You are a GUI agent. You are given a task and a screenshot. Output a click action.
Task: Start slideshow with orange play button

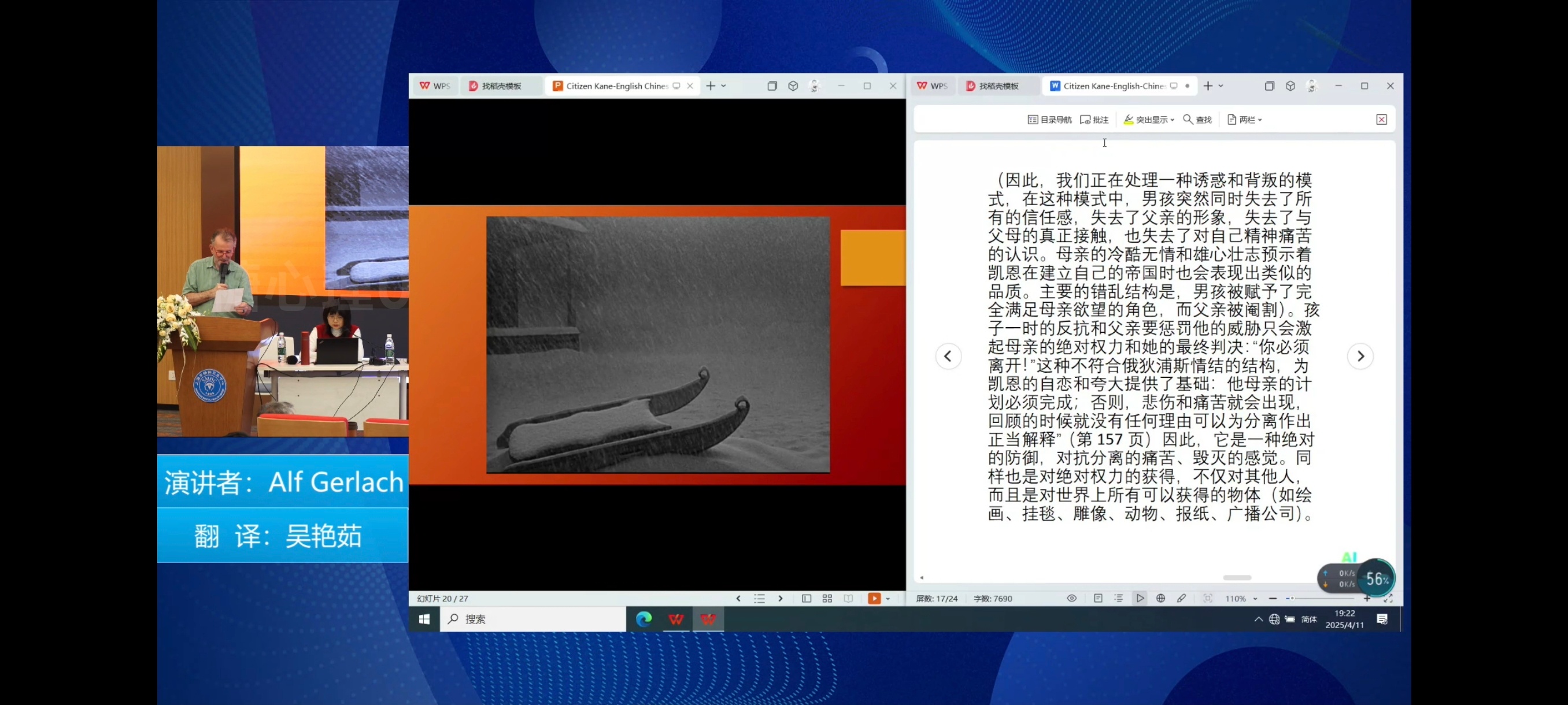(874, 599)
